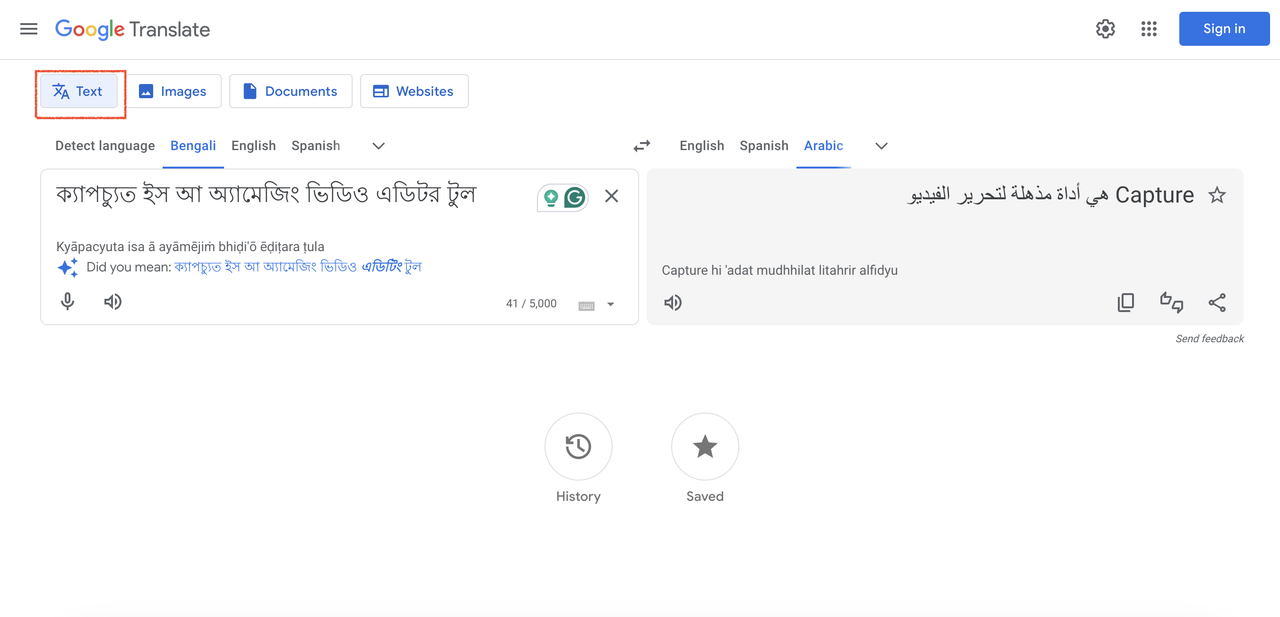Select Arabic as target language
Screen dimensions: 1280x617
[824, 146]
